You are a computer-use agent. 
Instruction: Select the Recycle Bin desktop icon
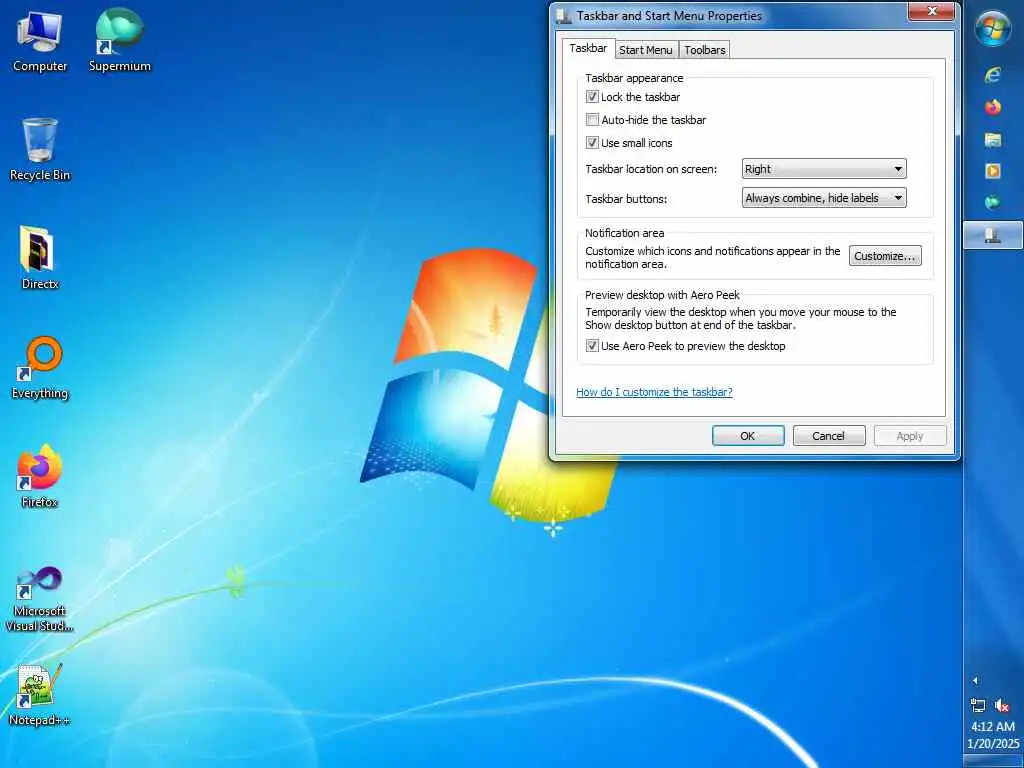tap(40, 149)
